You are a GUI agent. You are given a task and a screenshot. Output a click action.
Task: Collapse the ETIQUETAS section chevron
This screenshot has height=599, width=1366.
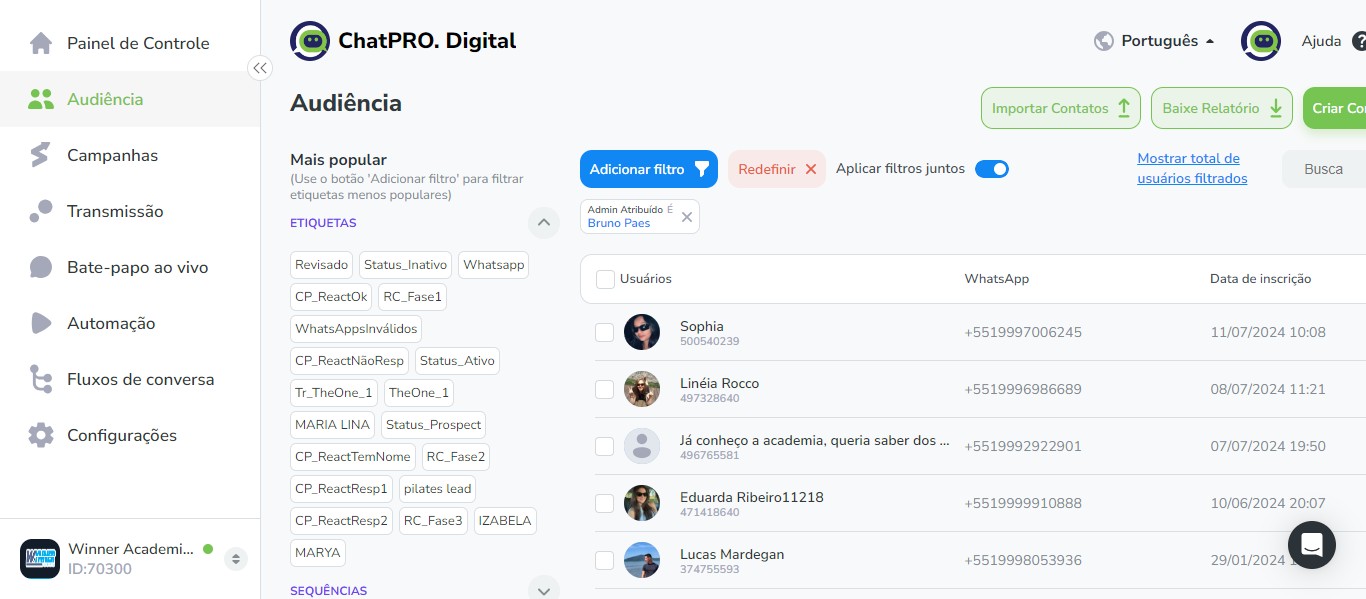[x=543, y=223]
